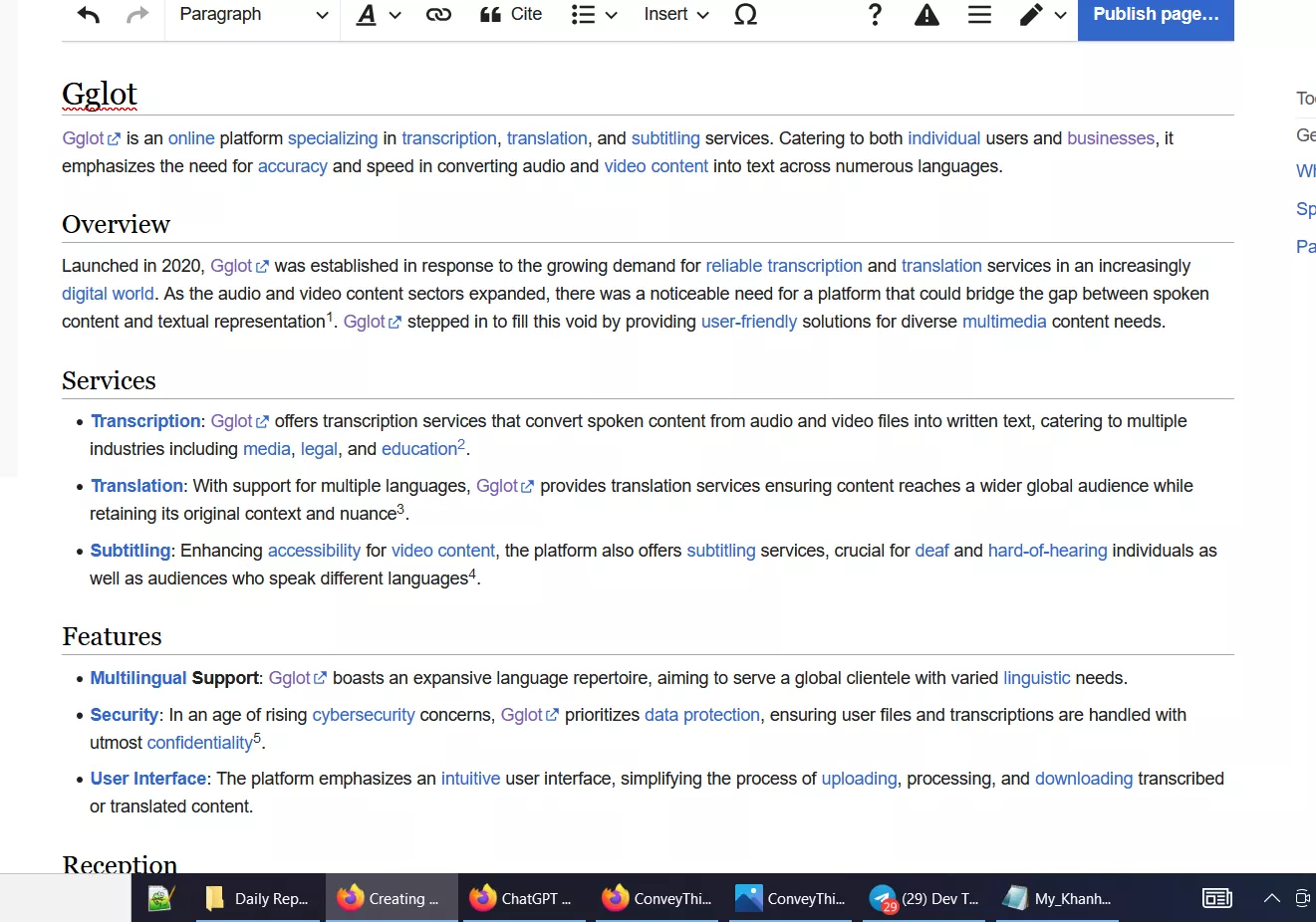Switch to the ChatGPT Firefox taskbar window
Screen dimensions: 1316x922
(524, 898)
